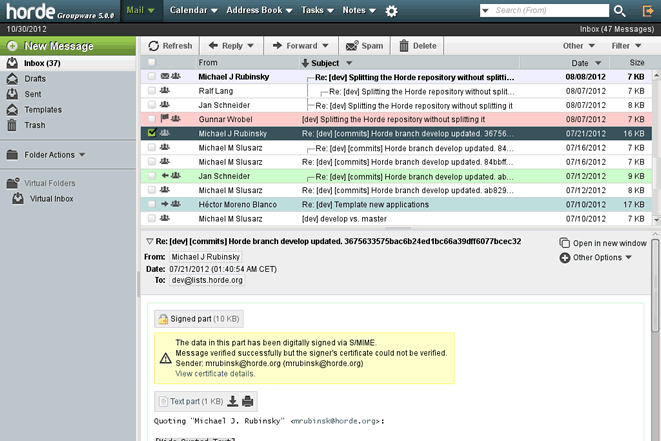Check the Gunnar Wrobel message checkbox
The image size is (661, 441).
152,119
